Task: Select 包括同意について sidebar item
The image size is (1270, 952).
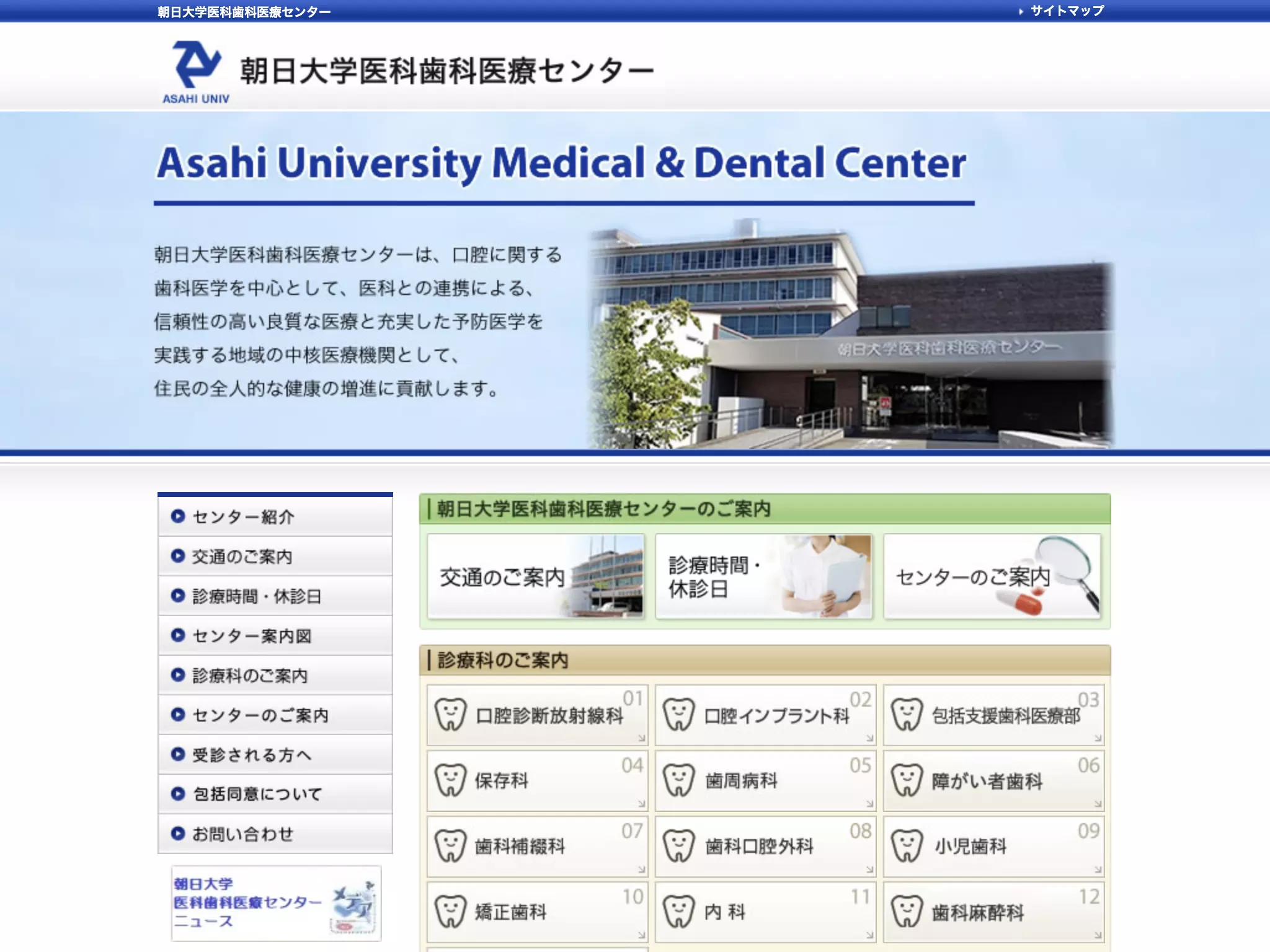Action: (x=275, y=794)
